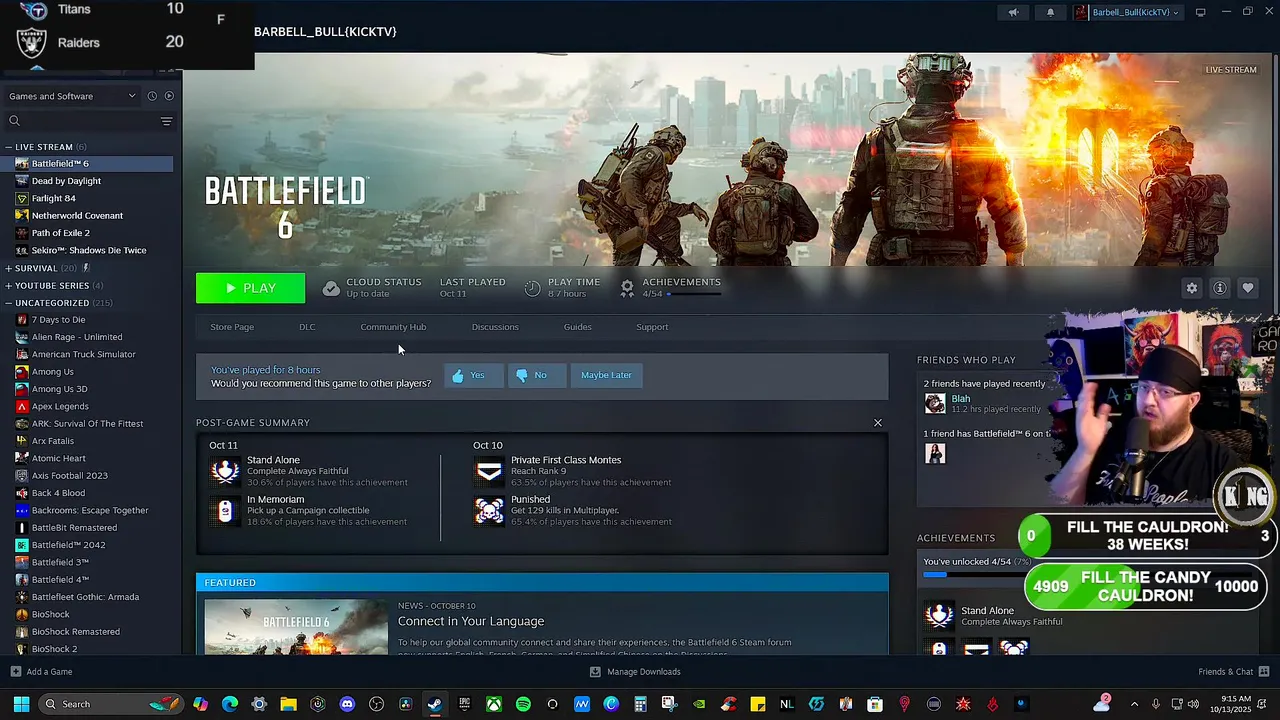
Task: Open friend Blah's avatar
Action: click(x=935, y=403)
